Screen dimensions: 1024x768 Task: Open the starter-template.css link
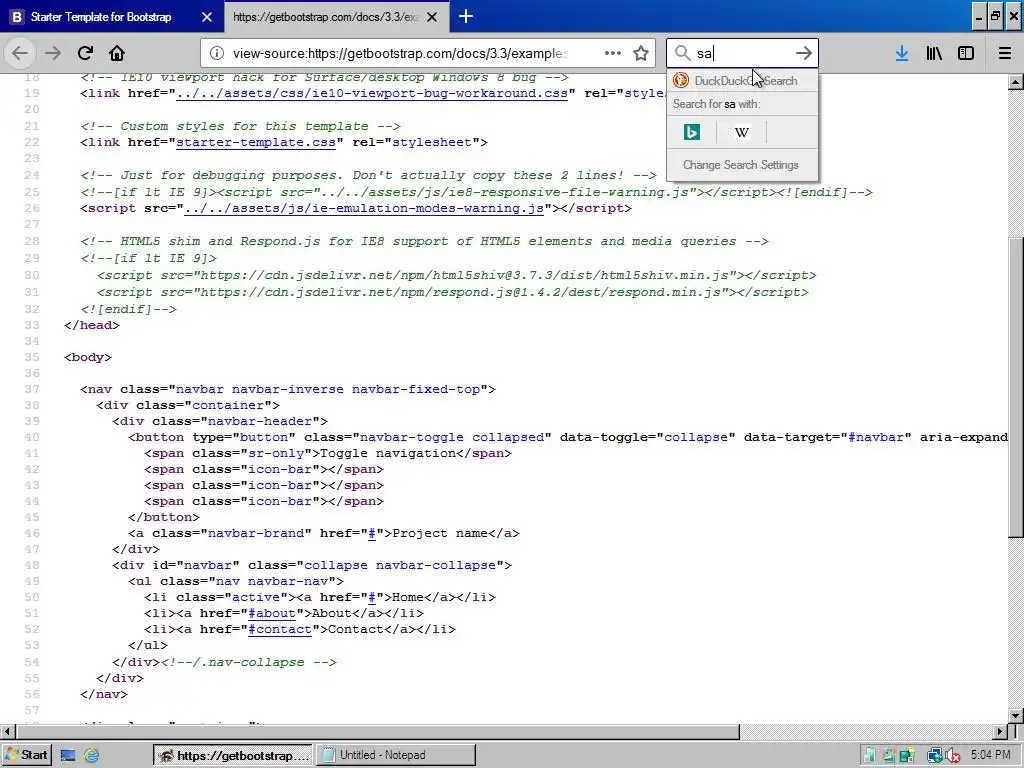click(256, 142)
